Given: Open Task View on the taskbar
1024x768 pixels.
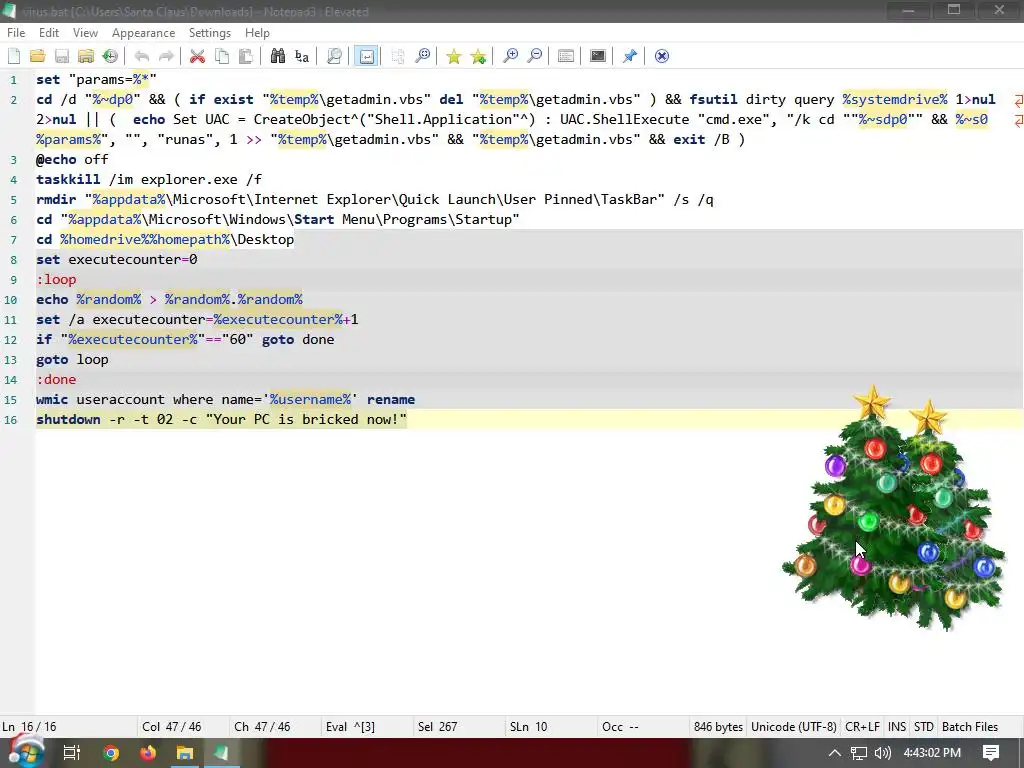Looking at the screenshot, I should (x=71, y=753).
